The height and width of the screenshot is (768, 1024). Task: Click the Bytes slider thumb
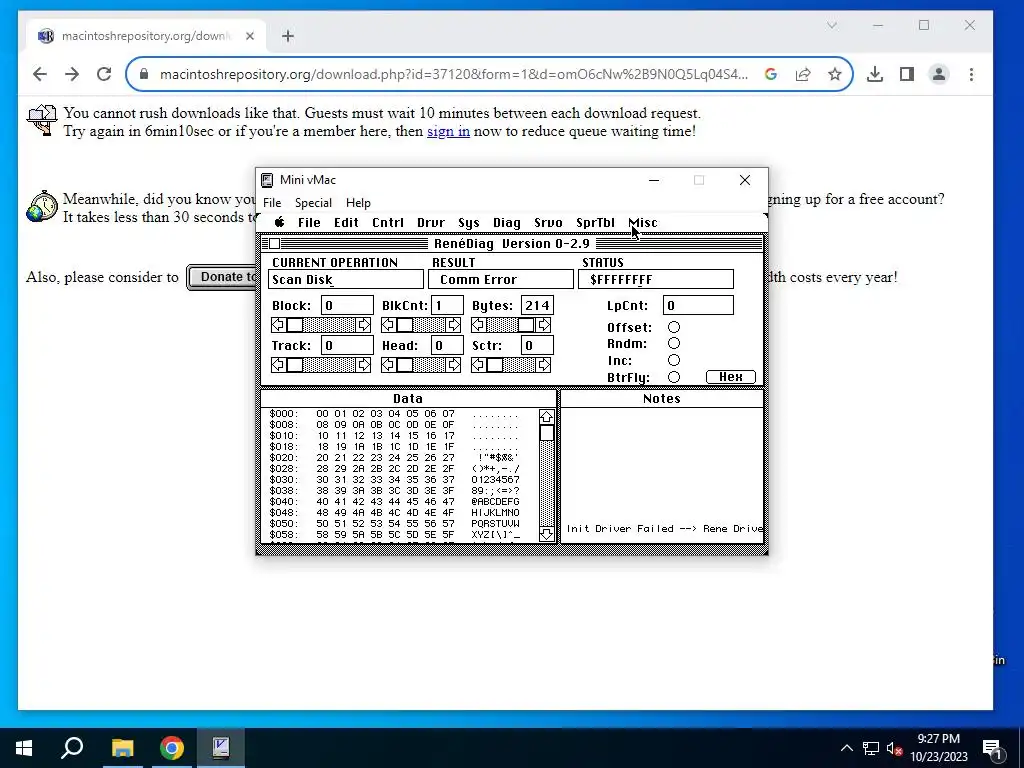coord(526,325)
